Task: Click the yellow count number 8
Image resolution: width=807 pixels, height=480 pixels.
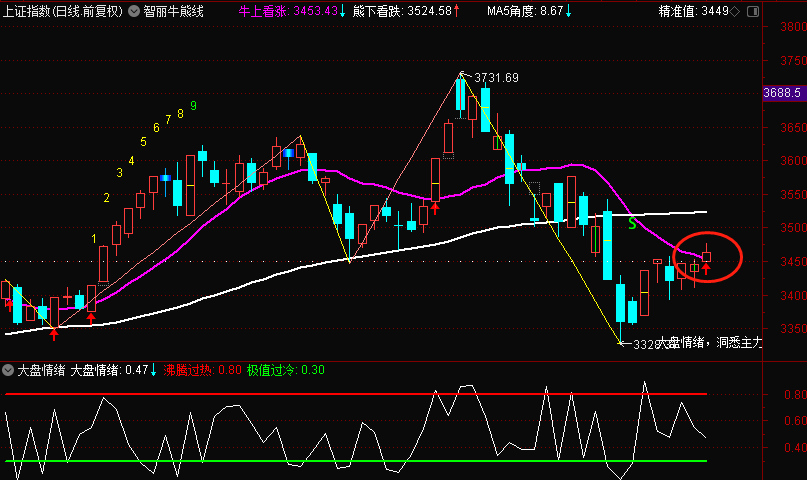Action: coord(181,114)
